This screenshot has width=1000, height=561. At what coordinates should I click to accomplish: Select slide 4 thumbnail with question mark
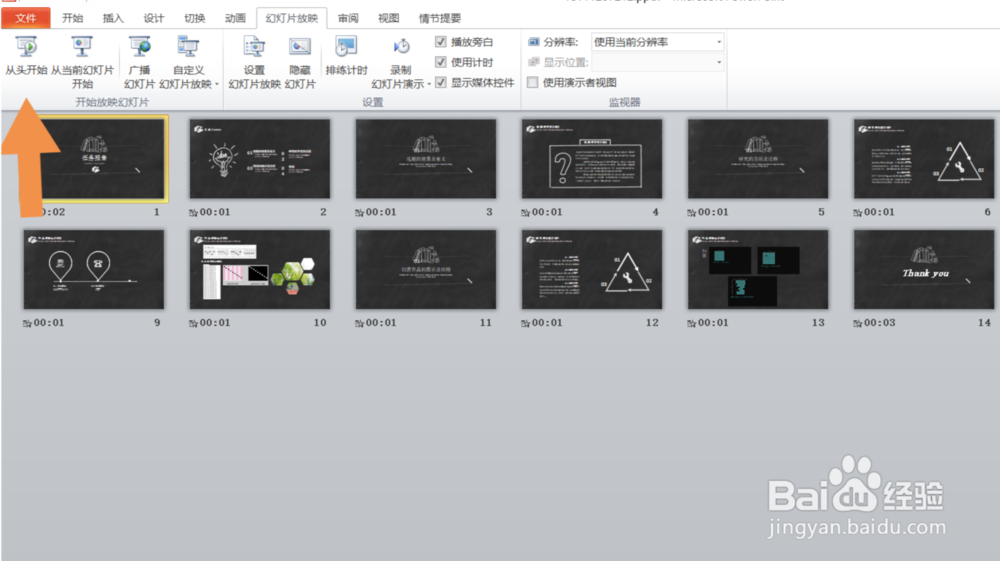[592, 159]
